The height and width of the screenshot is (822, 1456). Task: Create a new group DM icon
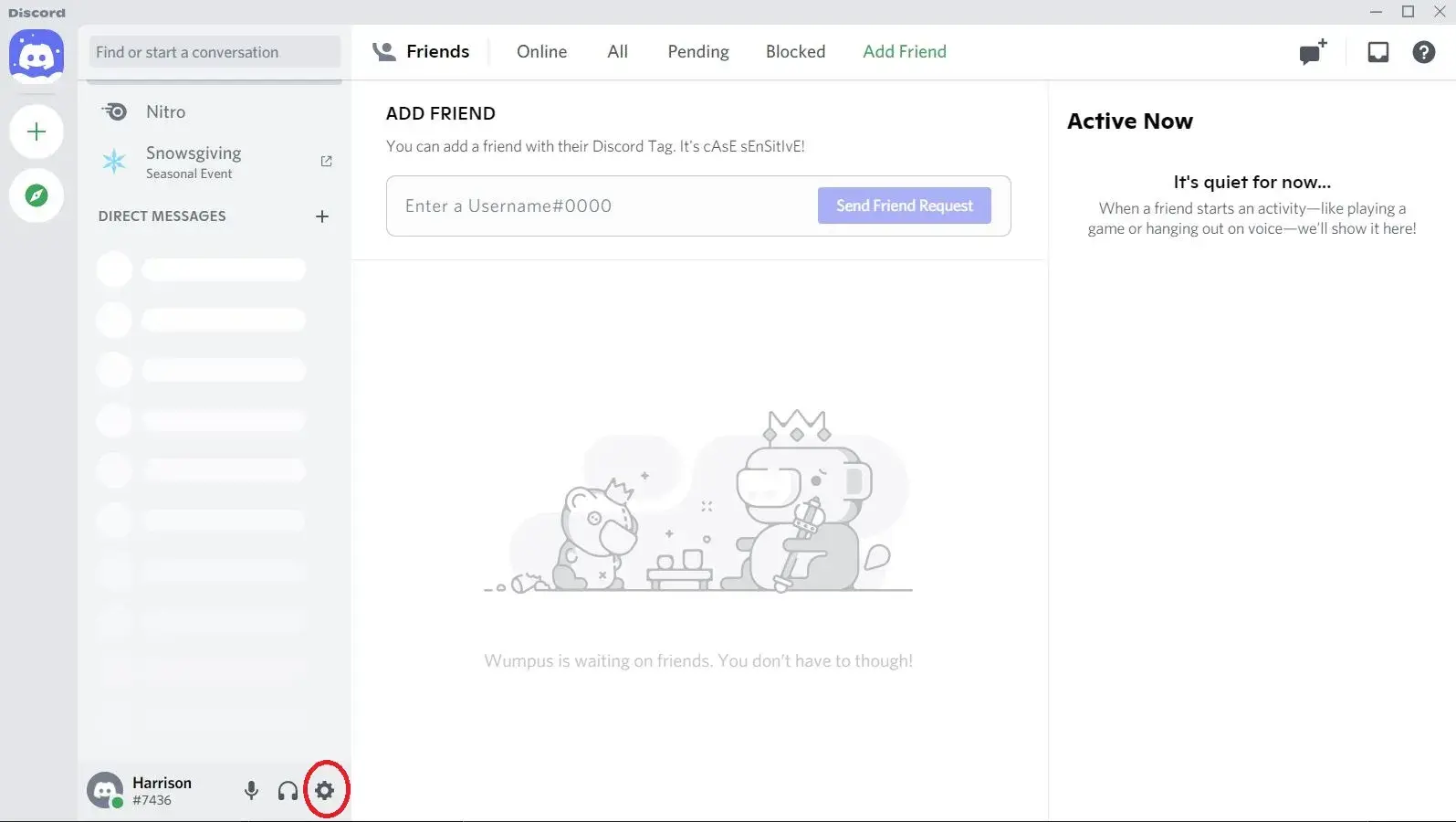point(1313,52)
